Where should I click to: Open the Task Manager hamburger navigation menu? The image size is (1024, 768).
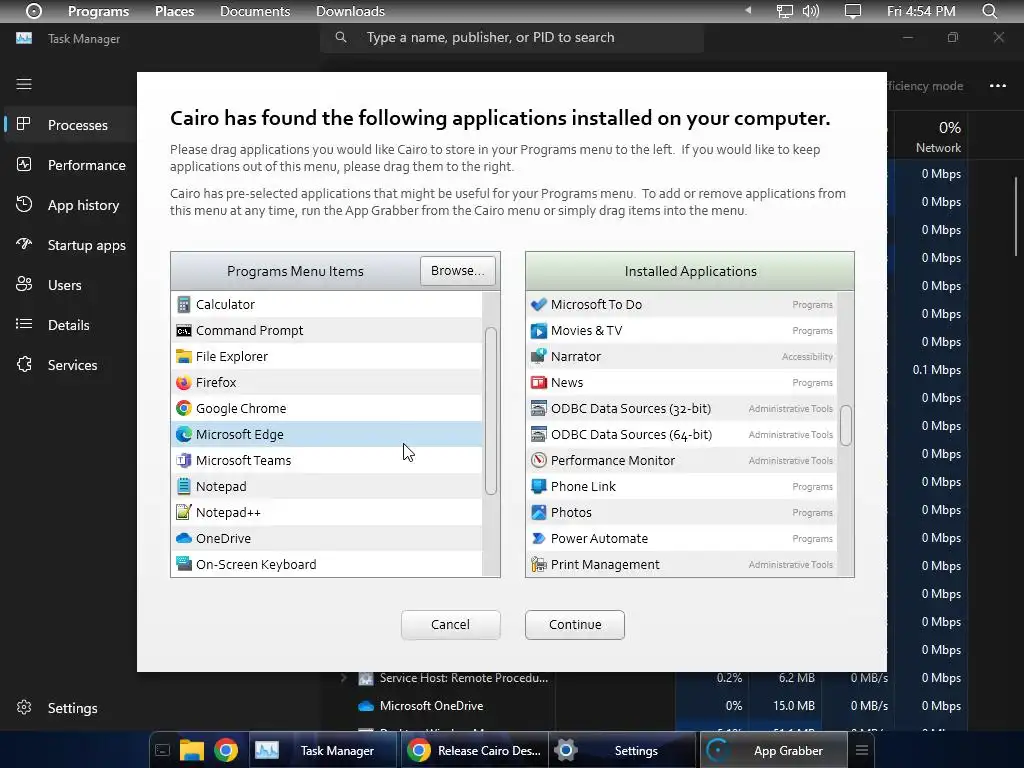click(24, 84)
